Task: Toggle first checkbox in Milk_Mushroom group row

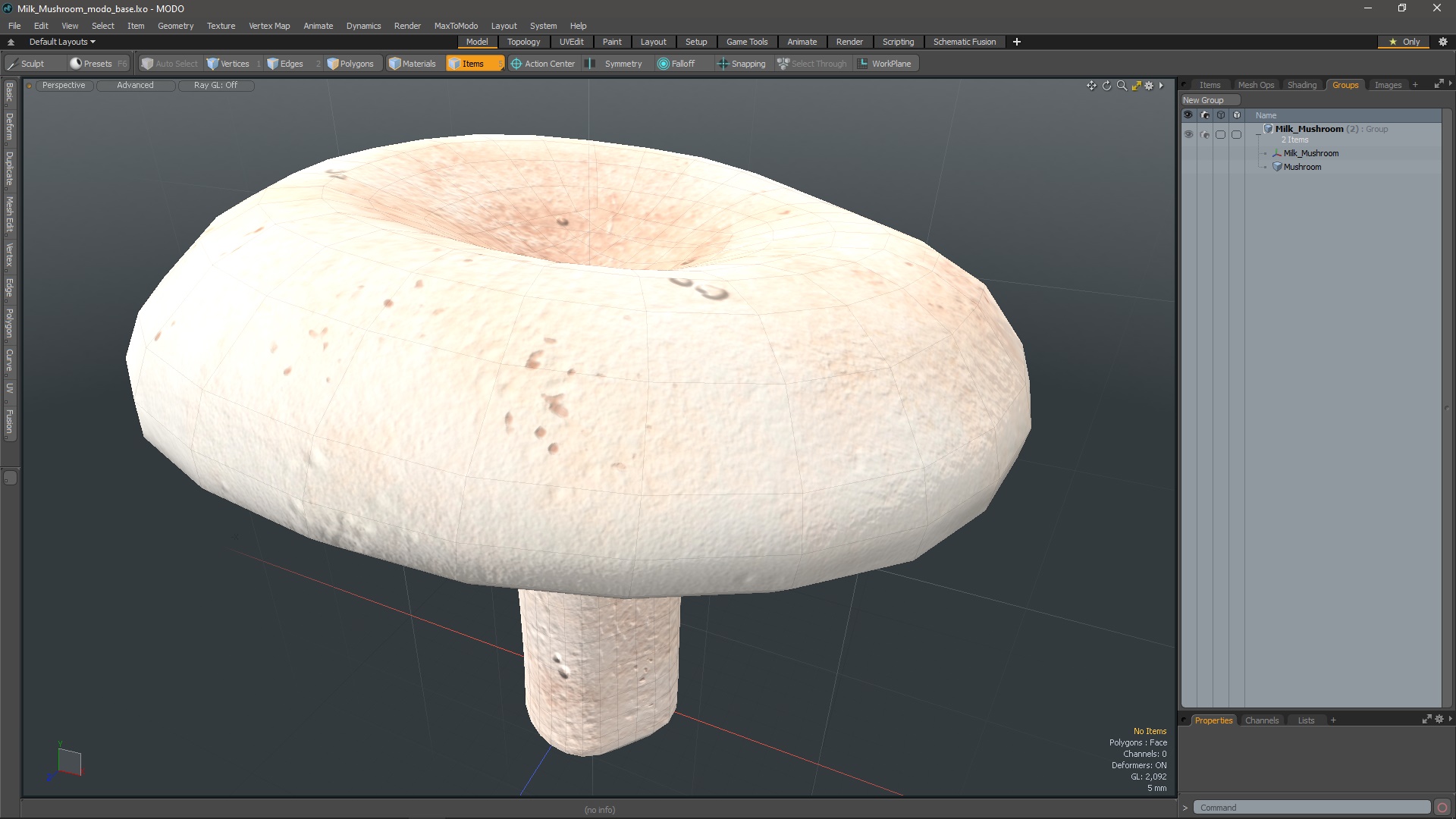Action: [1221, 134]
